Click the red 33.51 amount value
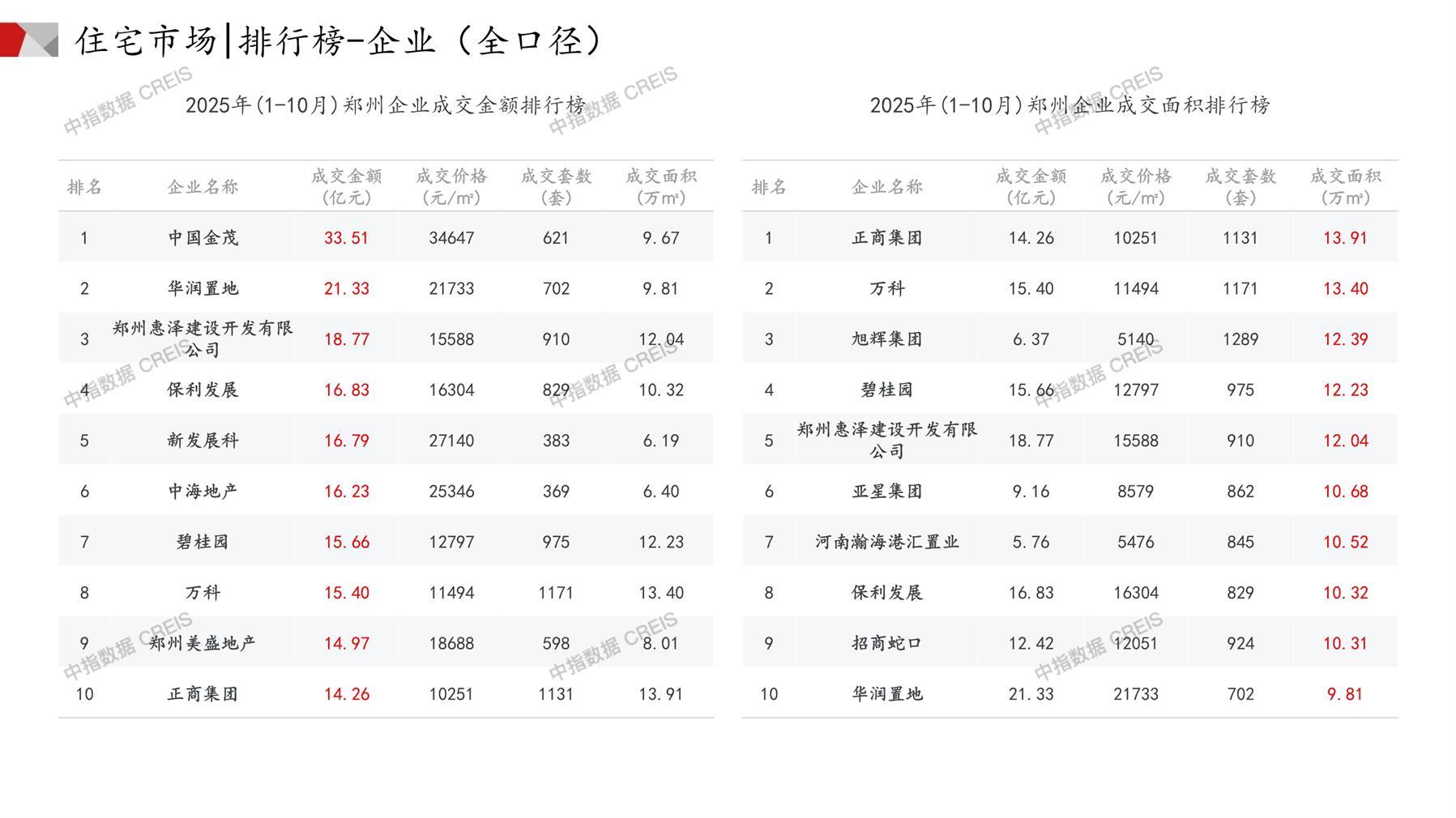 pos(346,238)
